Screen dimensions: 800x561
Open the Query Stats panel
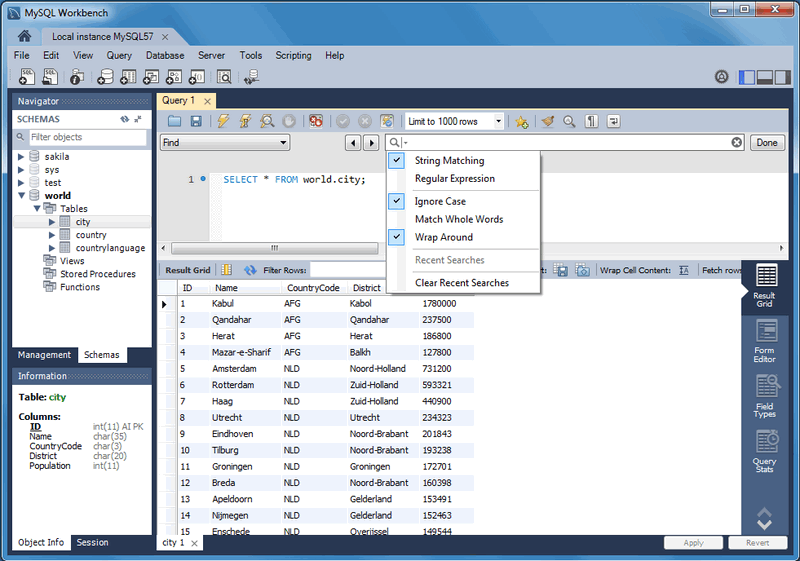(765, 451)
